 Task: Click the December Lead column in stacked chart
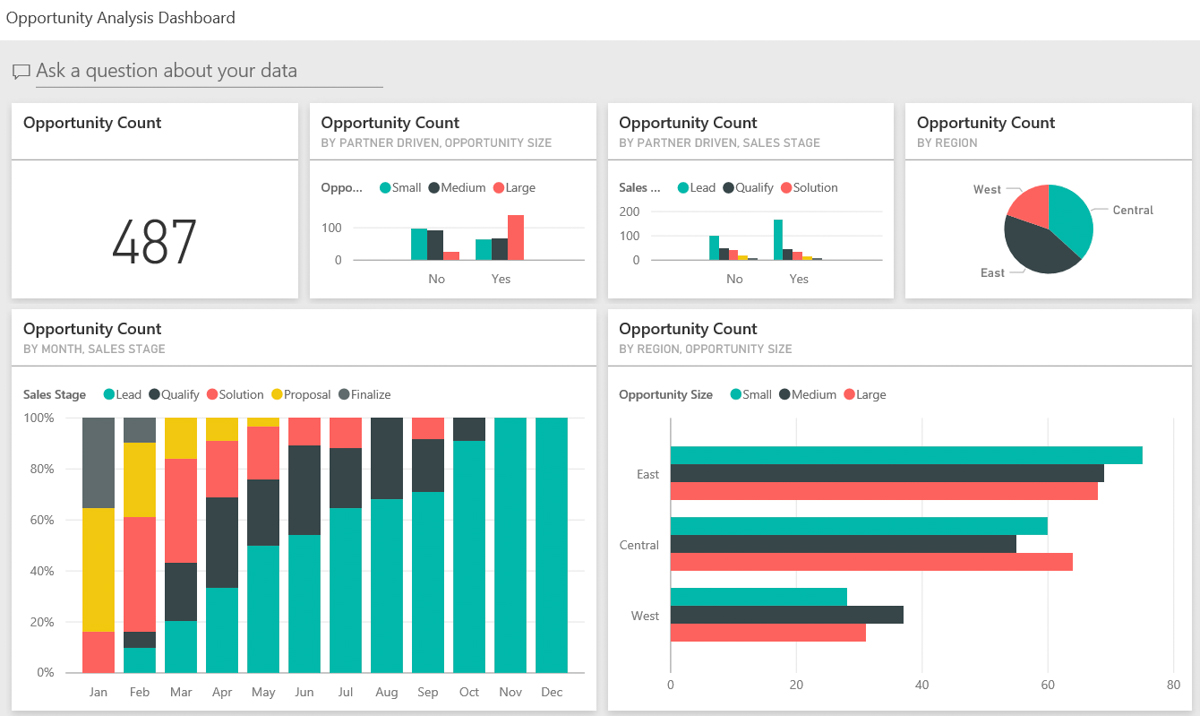(x=551, y=545)
